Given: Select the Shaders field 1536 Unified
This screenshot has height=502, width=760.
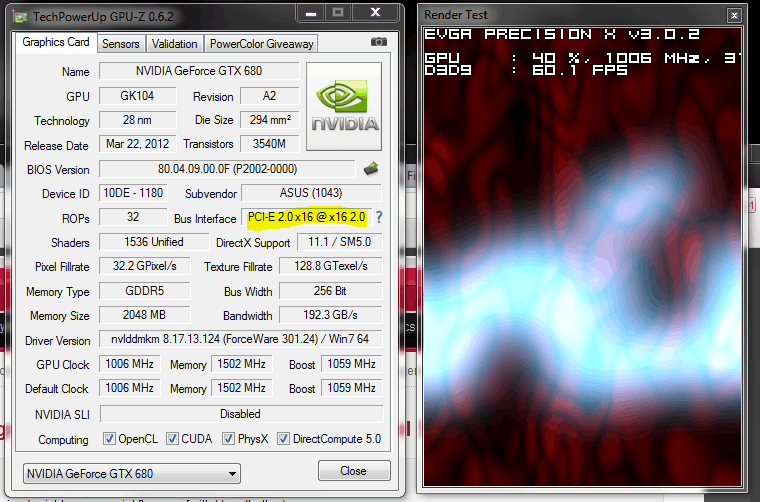Looking at the screenshot, I should coord(154,242).
